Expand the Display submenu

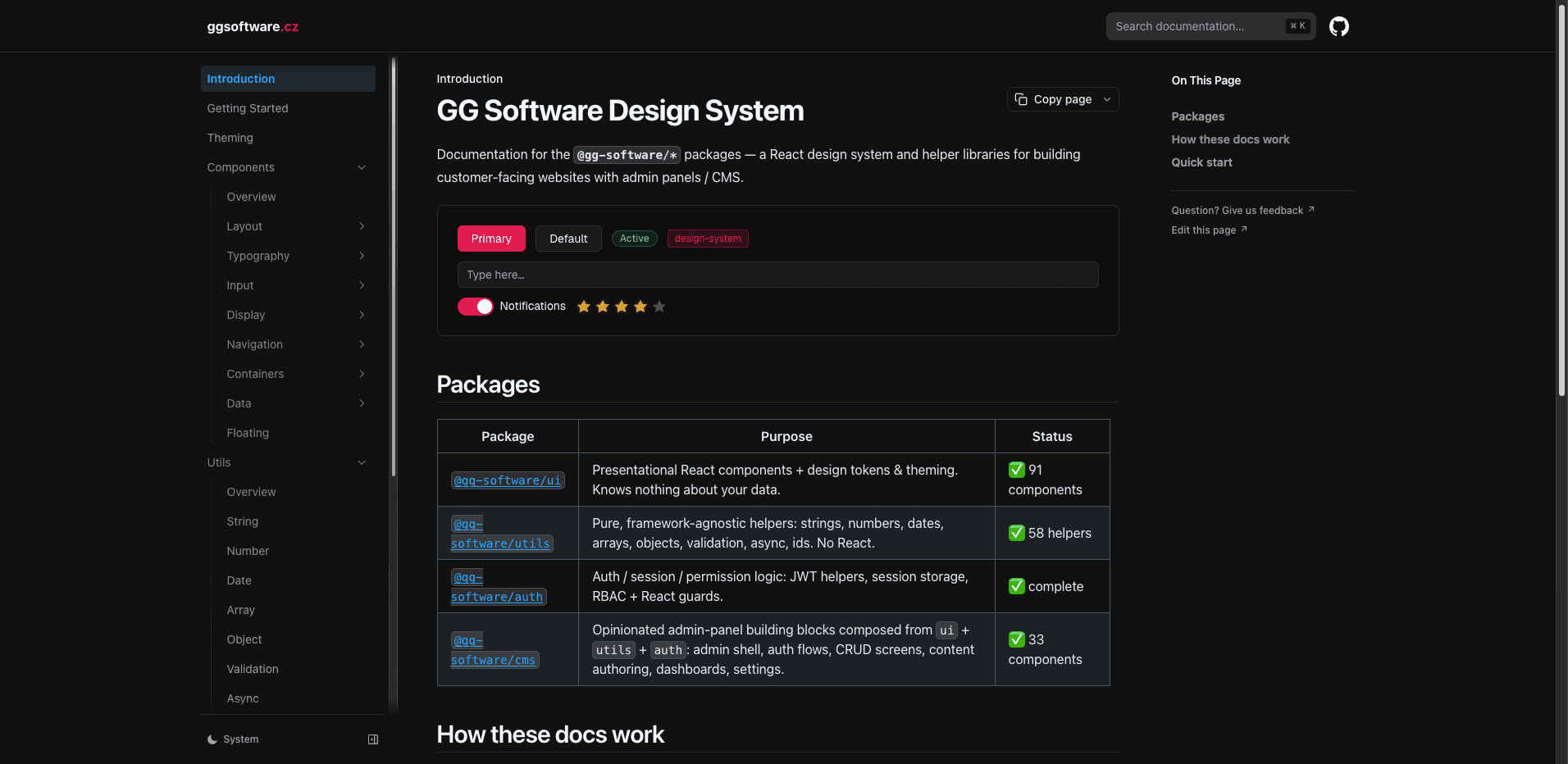362,315
